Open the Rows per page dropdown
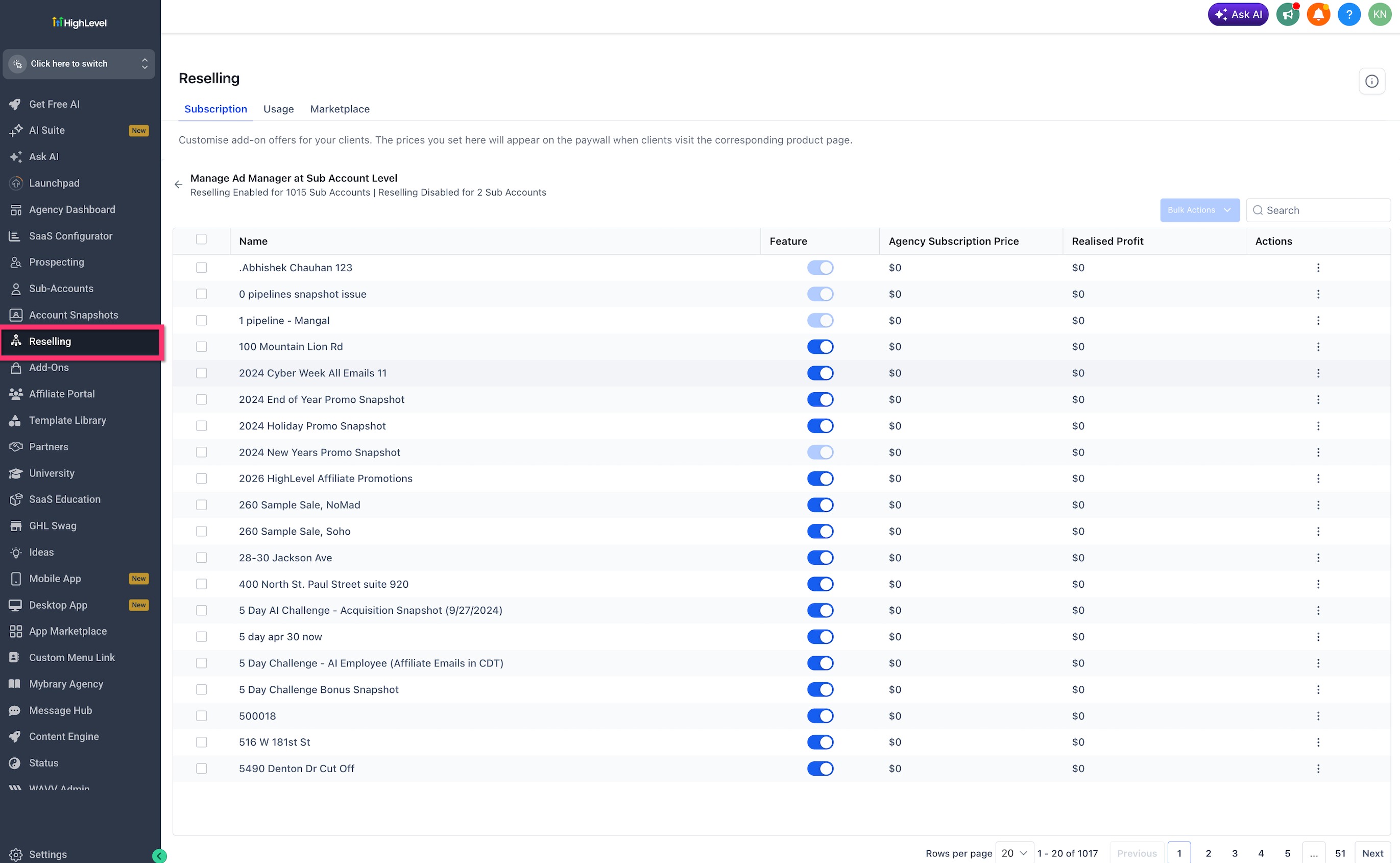This screenshot has width=1400, height=863. (1014, 853)
